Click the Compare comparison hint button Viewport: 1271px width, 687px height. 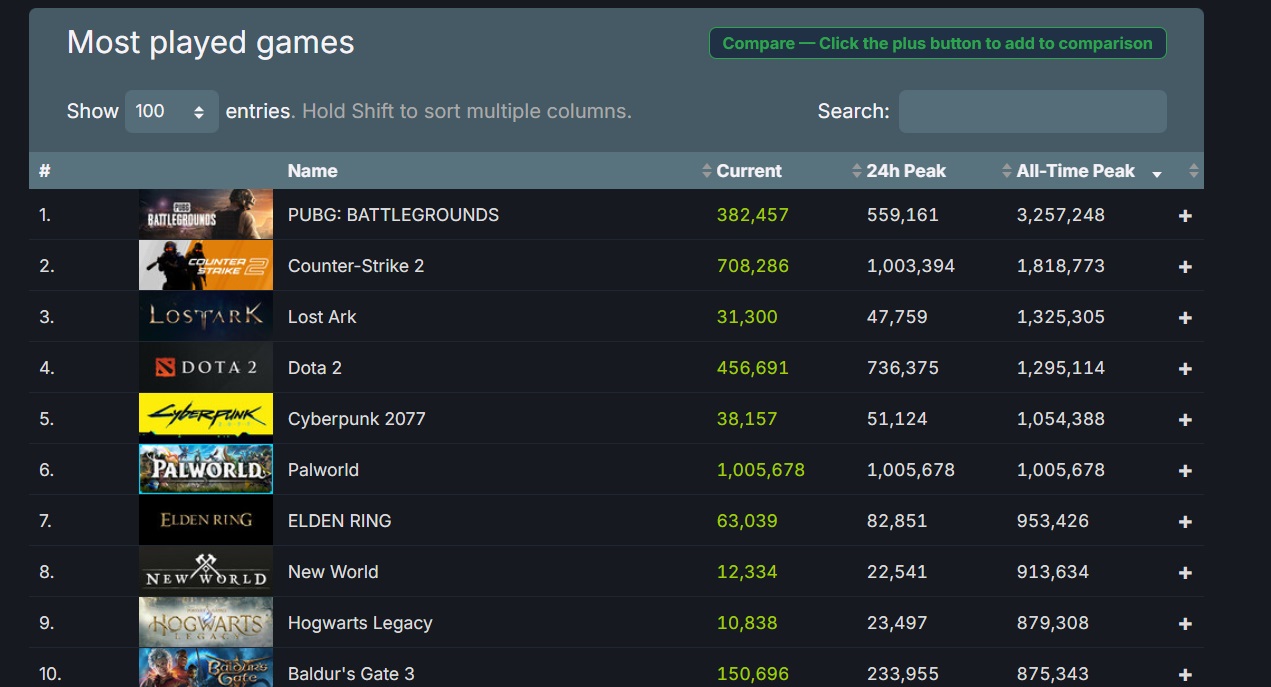(x=937, y=43)
